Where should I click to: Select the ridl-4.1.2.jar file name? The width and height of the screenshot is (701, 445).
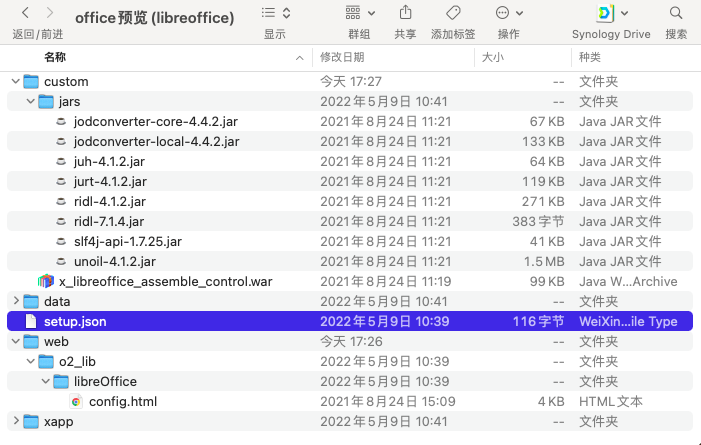tap(110, 202)
